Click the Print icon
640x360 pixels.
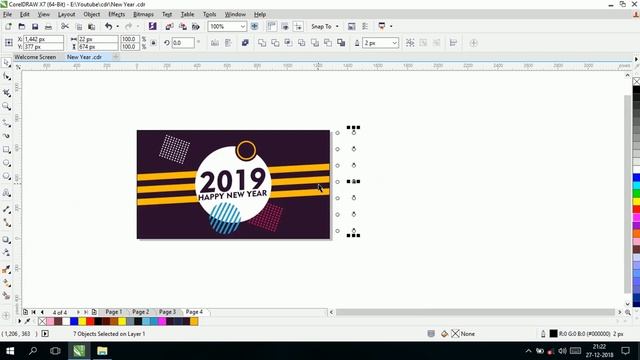click(48, 27)
